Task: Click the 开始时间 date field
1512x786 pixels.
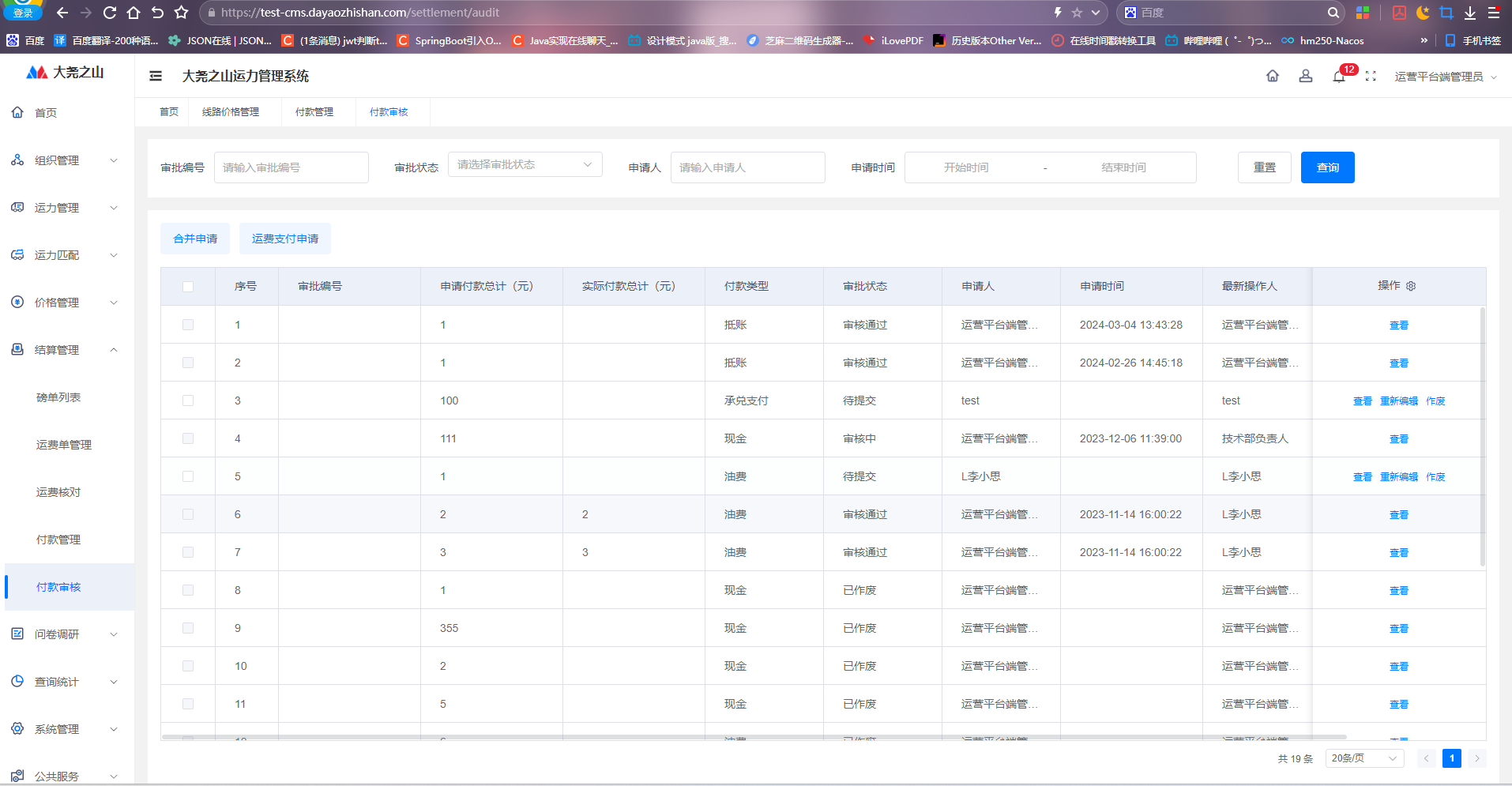Action: pyautogui.click(x=966, y=167)
